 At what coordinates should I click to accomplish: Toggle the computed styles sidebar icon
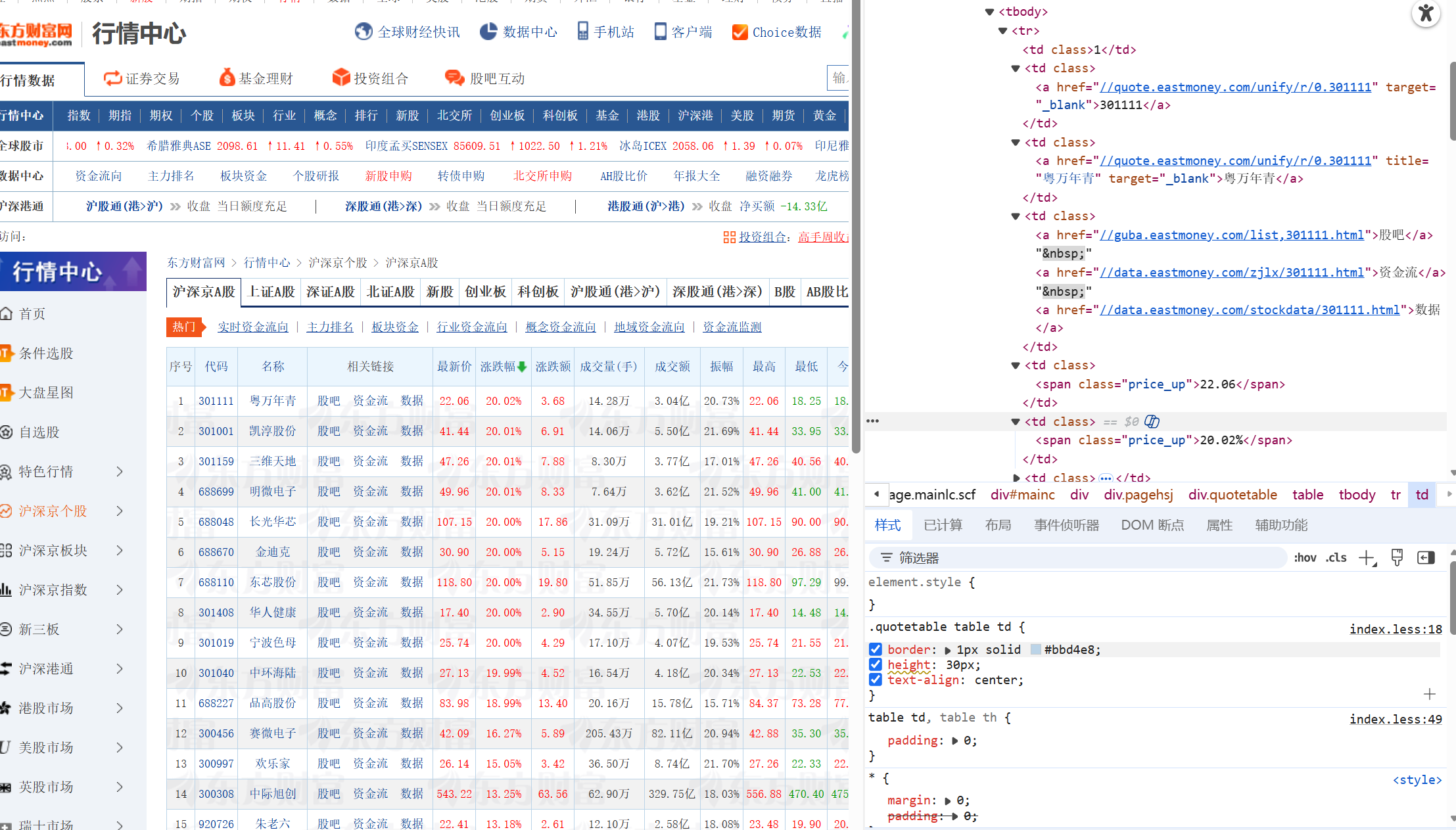coord(1426,558)
